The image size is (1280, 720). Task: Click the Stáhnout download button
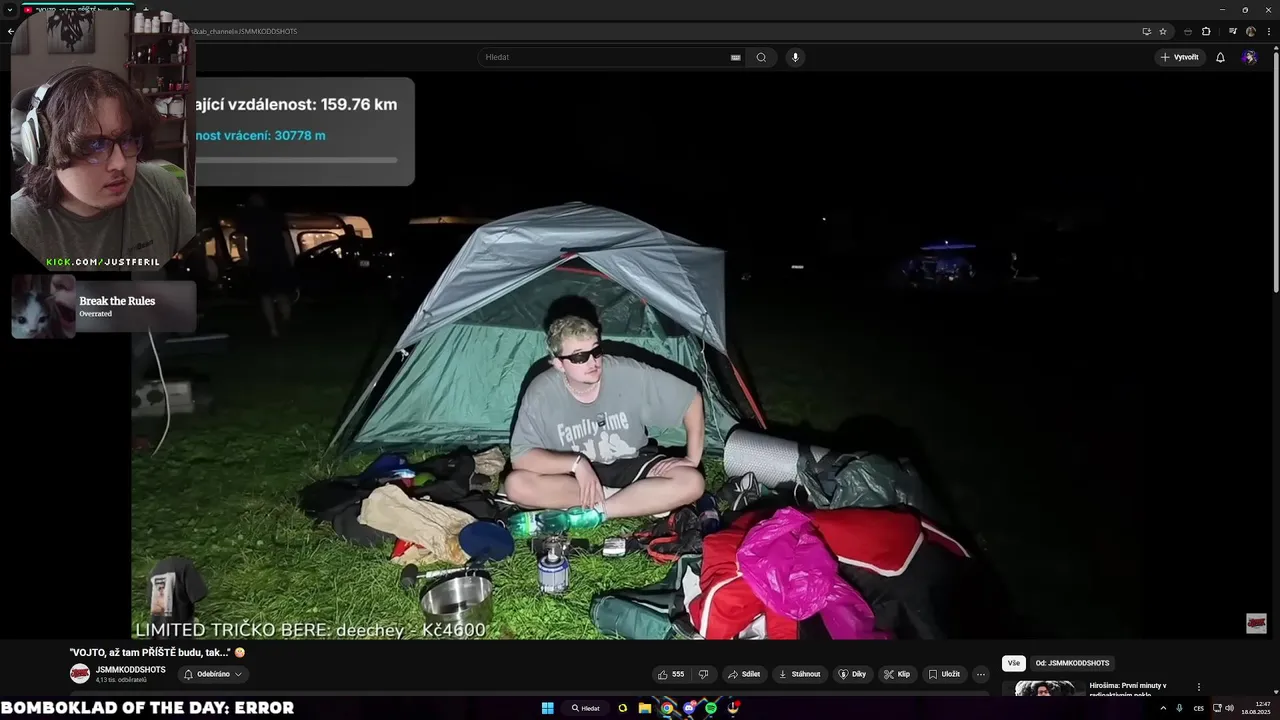point(799,674)
